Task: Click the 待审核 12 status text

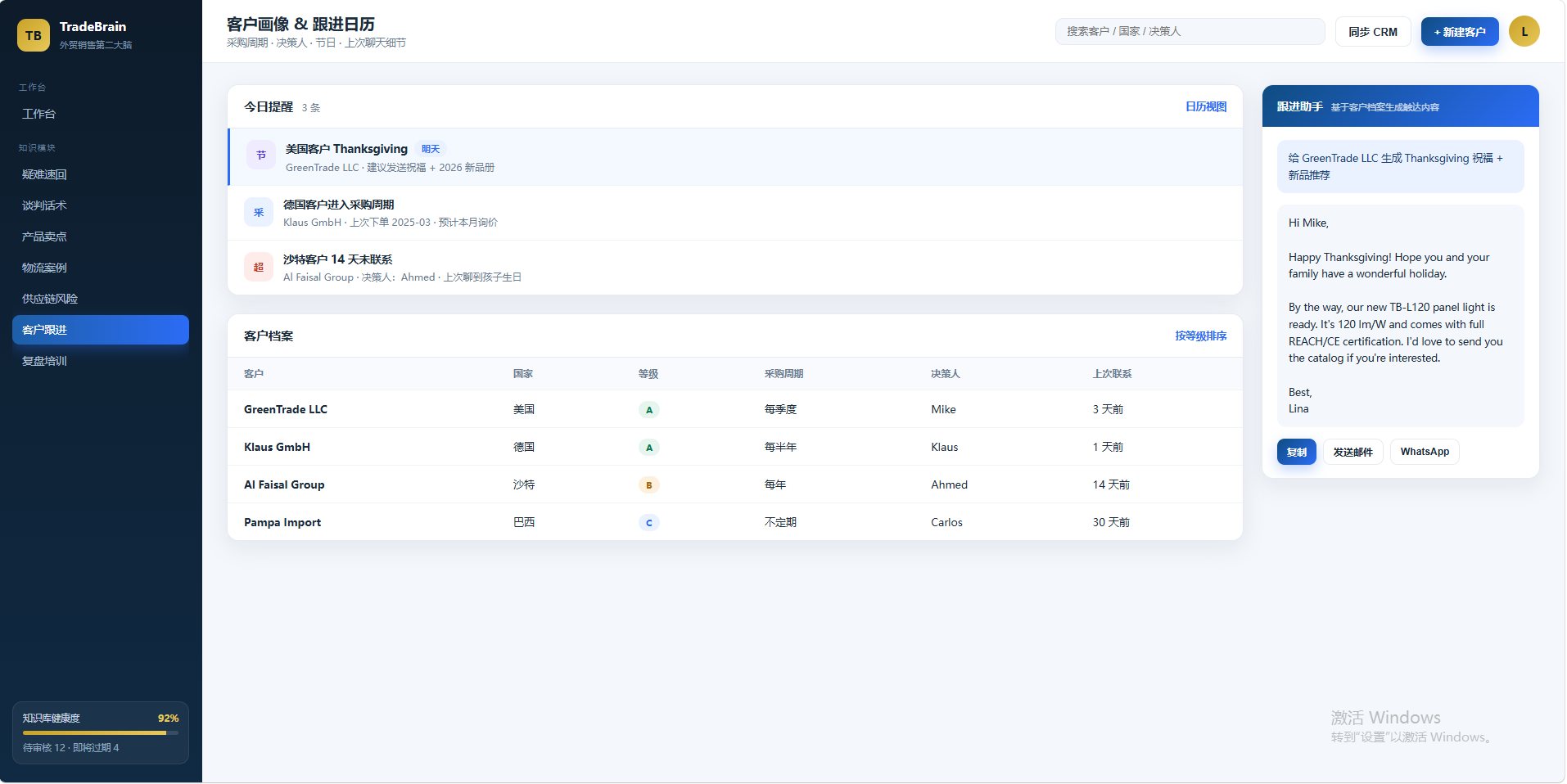Action: click(44, 748)
